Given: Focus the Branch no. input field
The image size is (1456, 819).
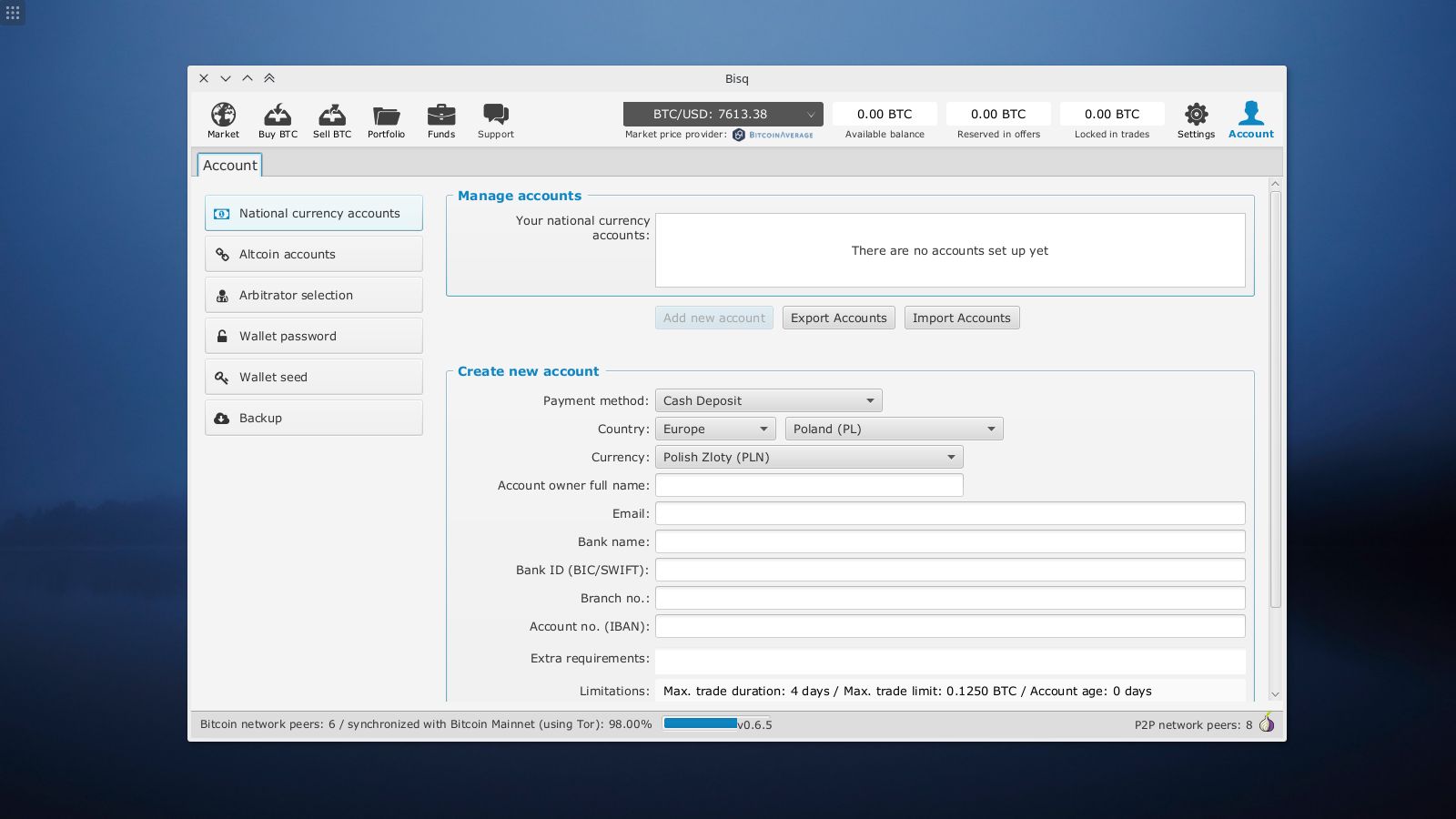Looking at the screenshot, I should (x=950, y=598).
